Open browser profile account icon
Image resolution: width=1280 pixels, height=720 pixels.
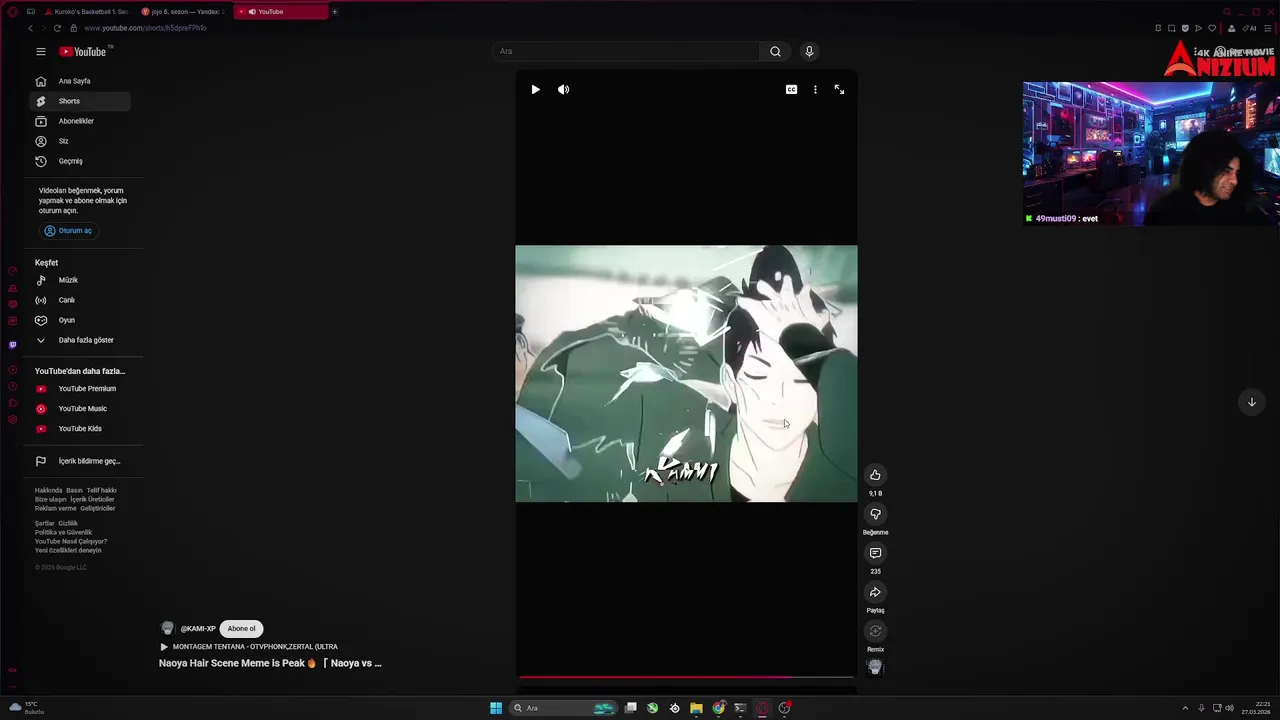click(1231, 28)
